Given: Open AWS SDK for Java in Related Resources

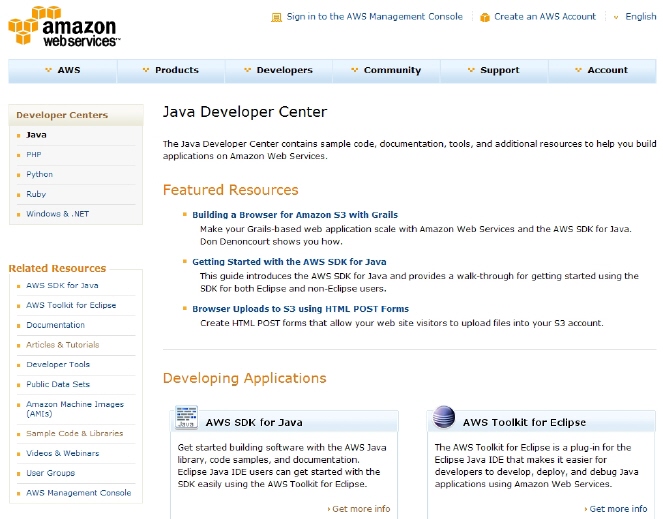Looking at the screenshot, I should [x=62, y=286].
